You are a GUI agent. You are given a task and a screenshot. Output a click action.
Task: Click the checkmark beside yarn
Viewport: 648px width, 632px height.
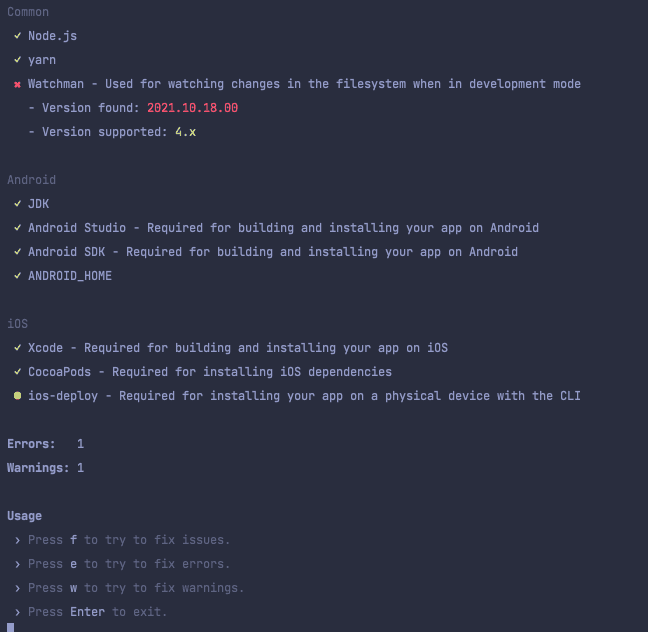click(x=18, y=60)
